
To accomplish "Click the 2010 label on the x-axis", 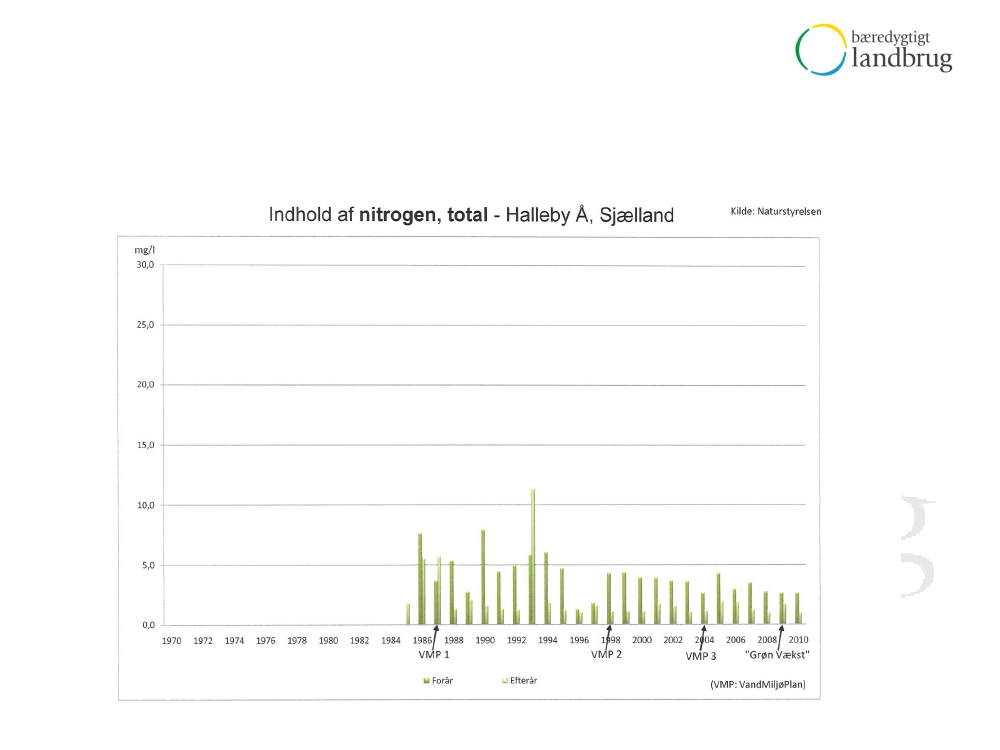I will tap(798, 640).
